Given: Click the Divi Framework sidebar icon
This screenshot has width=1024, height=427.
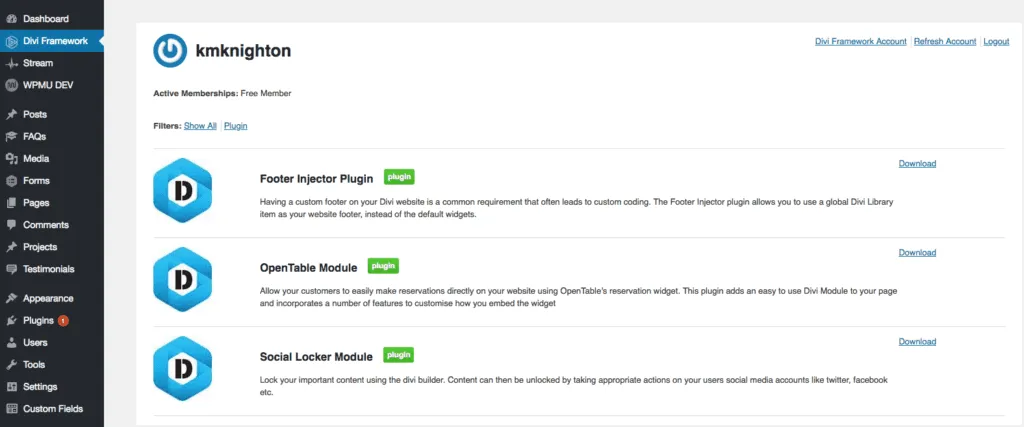Looking at the screenshot, I should coord(11,41).
